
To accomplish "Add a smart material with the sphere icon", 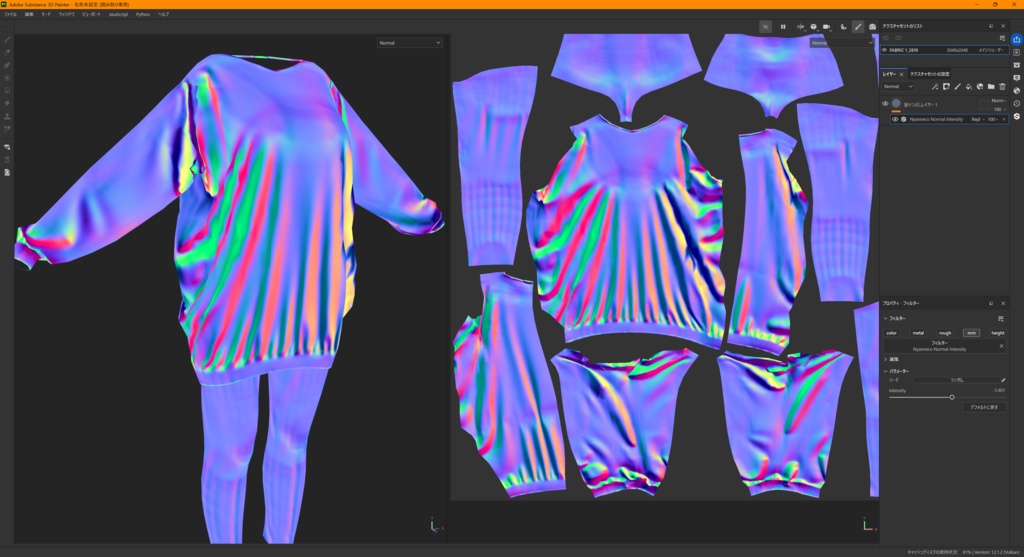I will point(980,87).
